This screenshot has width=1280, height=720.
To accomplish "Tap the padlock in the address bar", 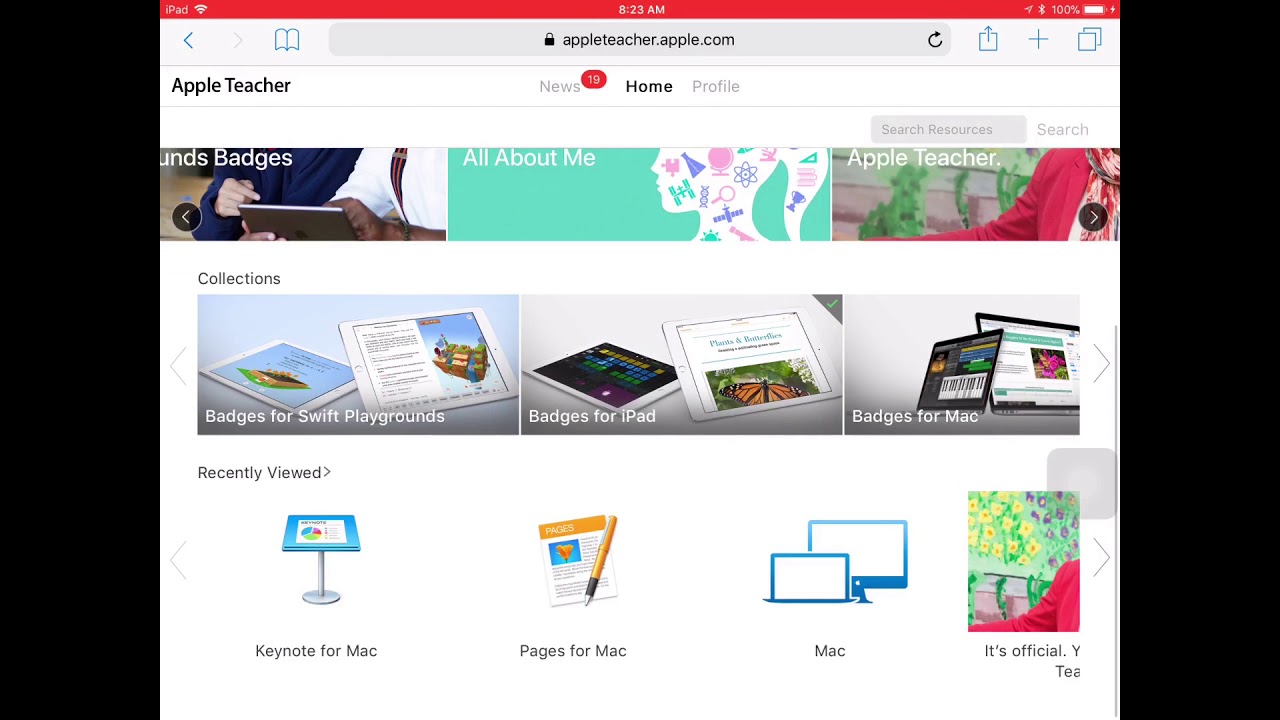I will coord(549,40).
